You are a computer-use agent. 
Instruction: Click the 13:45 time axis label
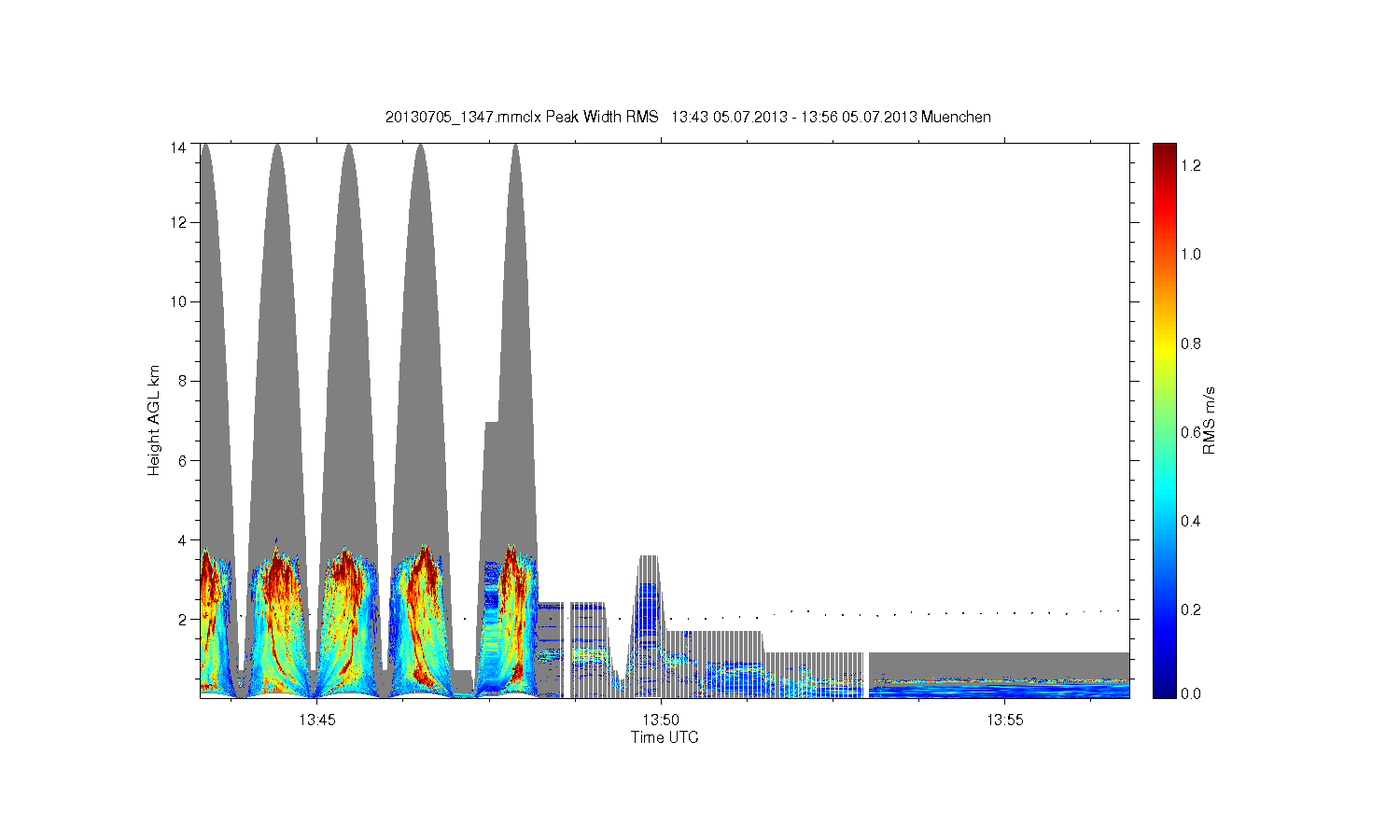[x=316, y=720]
